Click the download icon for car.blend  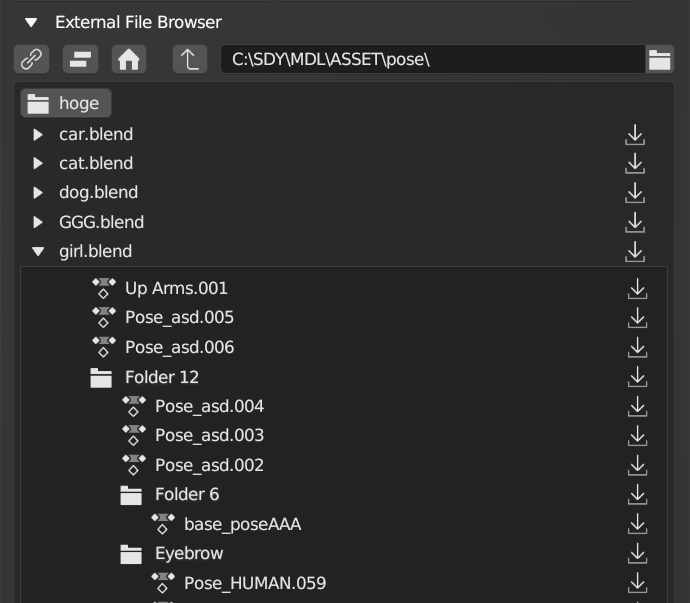634,135
